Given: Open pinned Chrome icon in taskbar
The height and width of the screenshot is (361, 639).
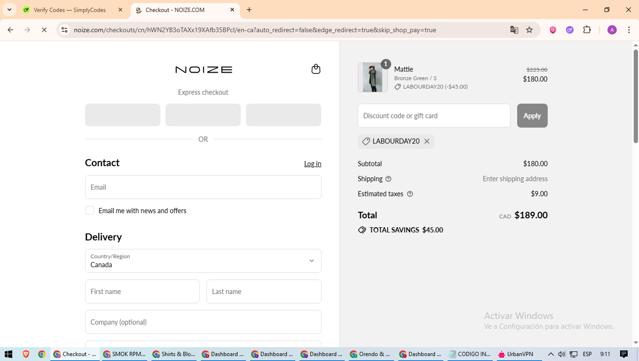Looking at the screenshot, I should 42,354.
